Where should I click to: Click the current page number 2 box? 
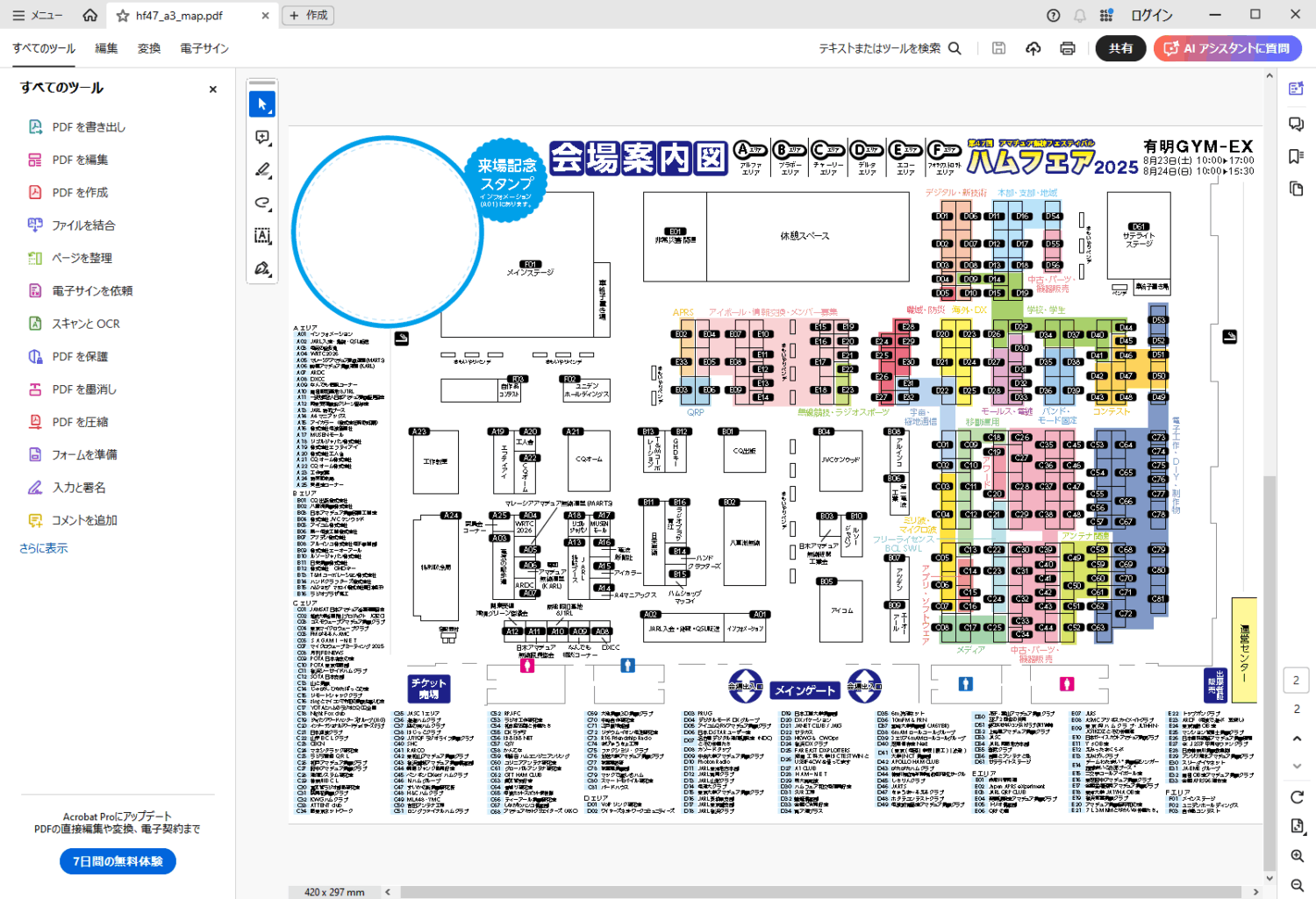(x=1297, y=680)
